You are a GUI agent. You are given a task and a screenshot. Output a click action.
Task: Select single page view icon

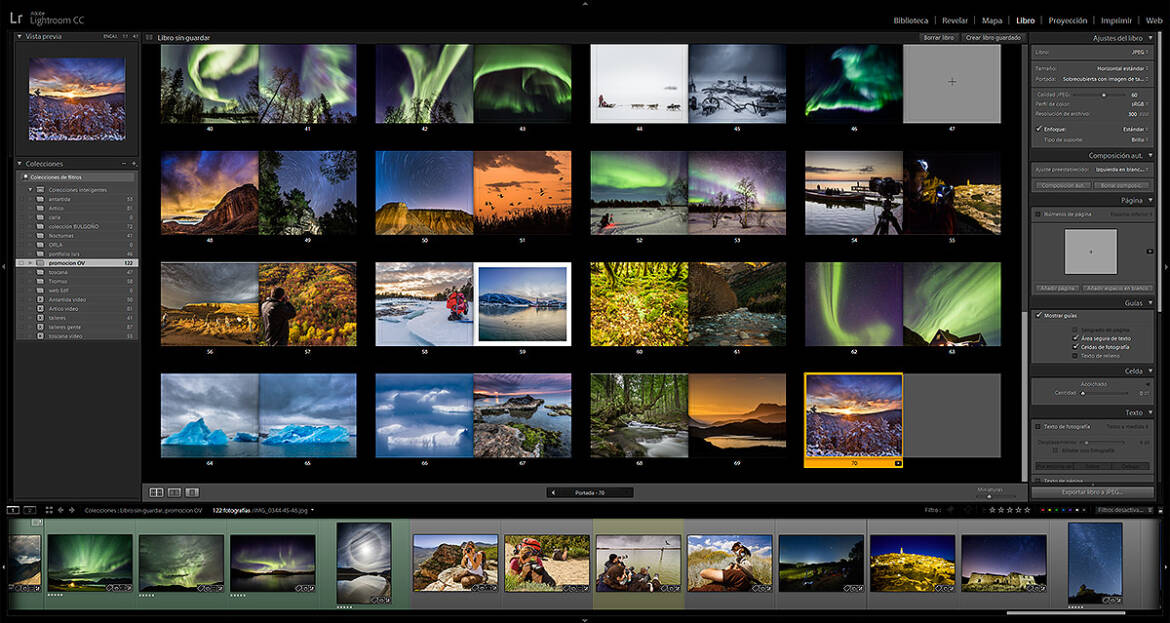(192, 492)
